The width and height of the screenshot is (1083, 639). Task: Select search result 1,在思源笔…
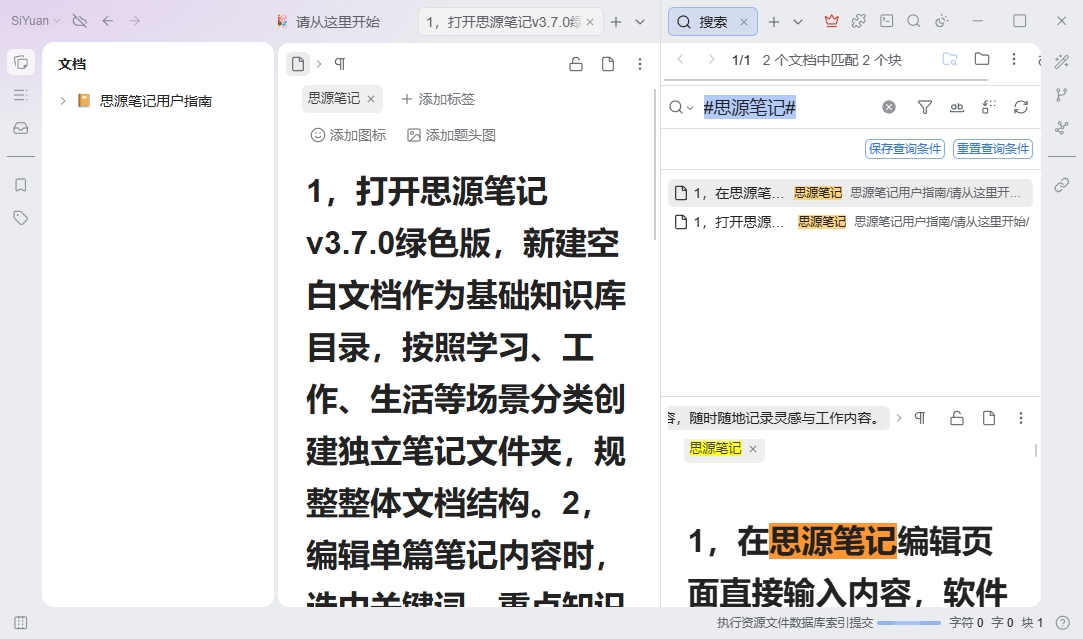tap(850, 193)
